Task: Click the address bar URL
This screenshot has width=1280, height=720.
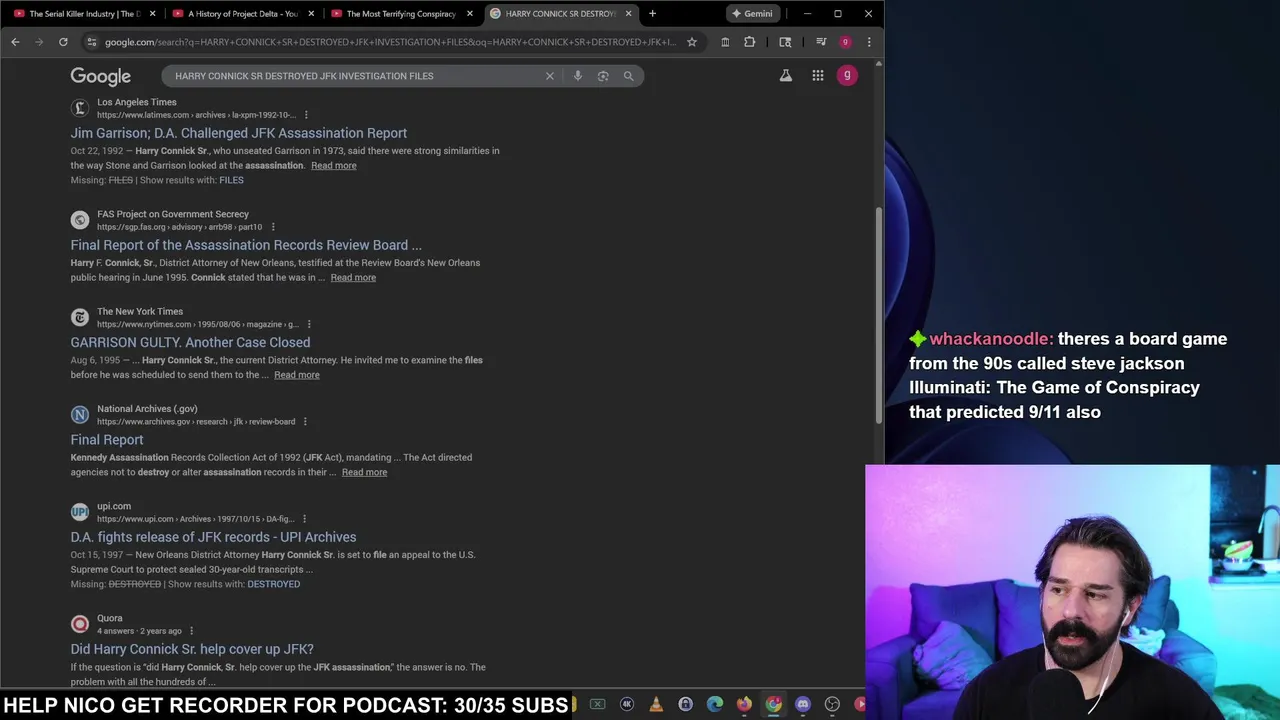Action: click(390, 42)
